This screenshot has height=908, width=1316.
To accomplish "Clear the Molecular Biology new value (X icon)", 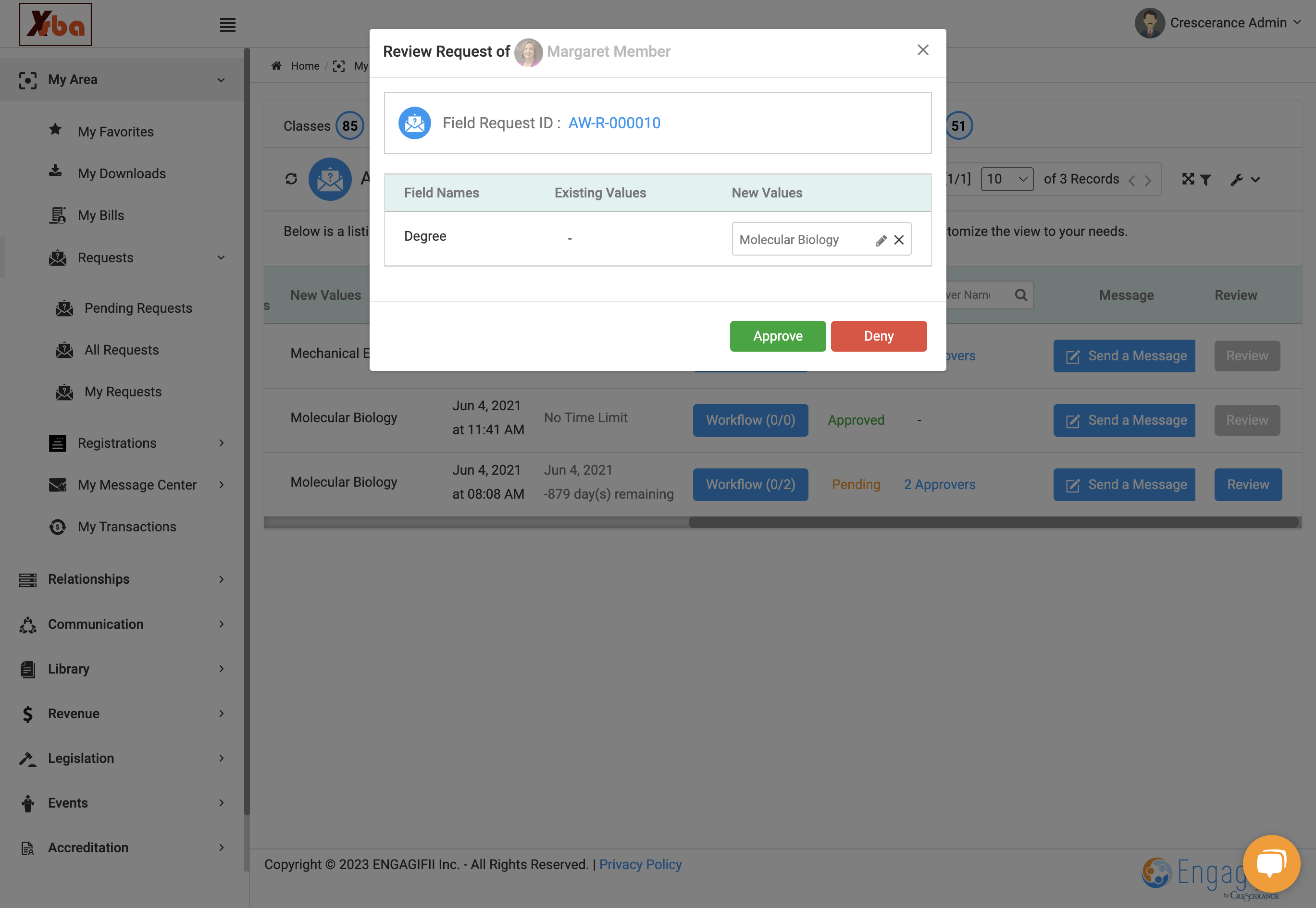I will click(899, 240).
